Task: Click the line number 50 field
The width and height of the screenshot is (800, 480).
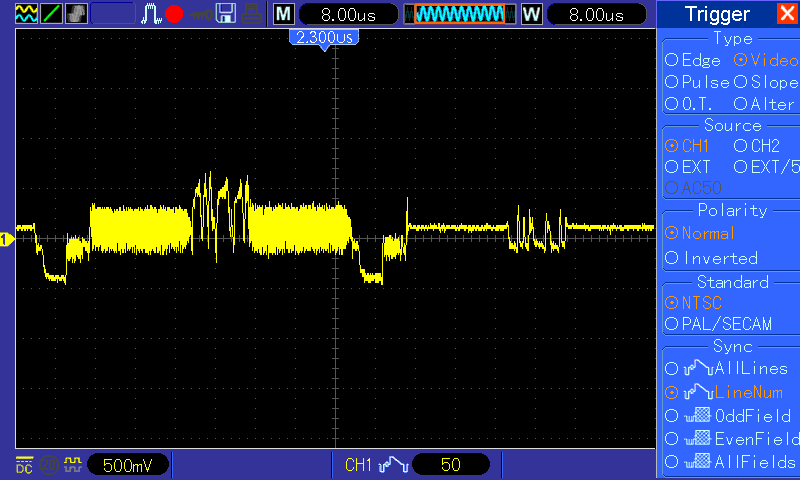Action: pos(451,464)
